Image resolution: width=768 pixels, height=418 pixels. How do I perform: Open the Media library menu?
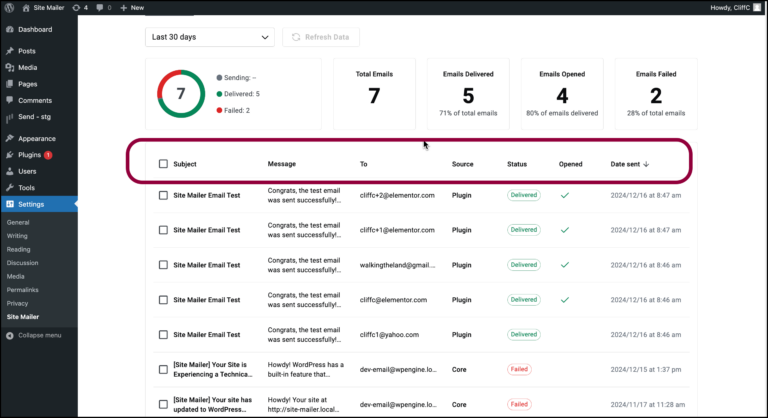27,68
